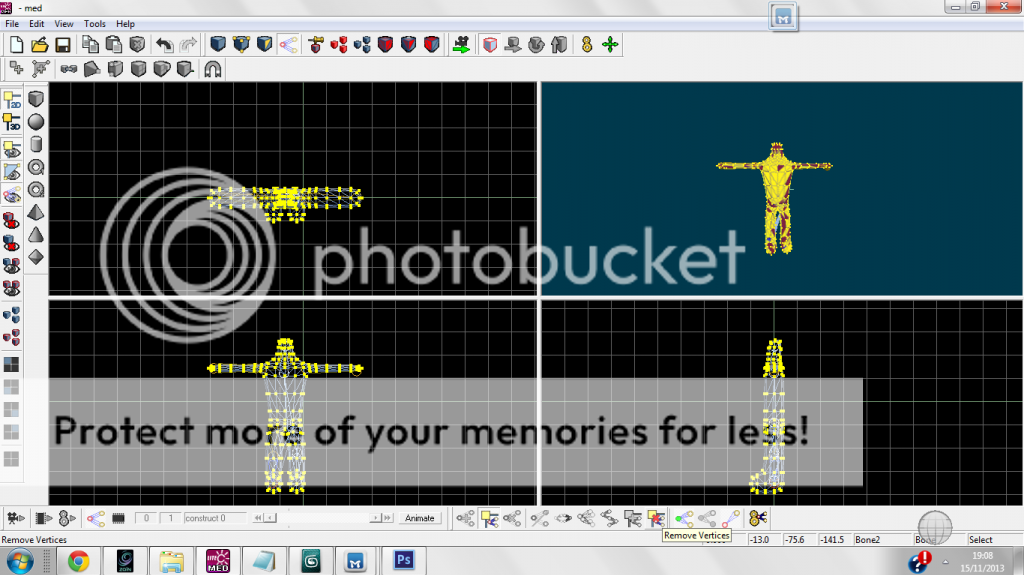Click the '-75.6' coordinate value
The width and height of the screenshot is (1024, 575).
[x=795, y=540]
